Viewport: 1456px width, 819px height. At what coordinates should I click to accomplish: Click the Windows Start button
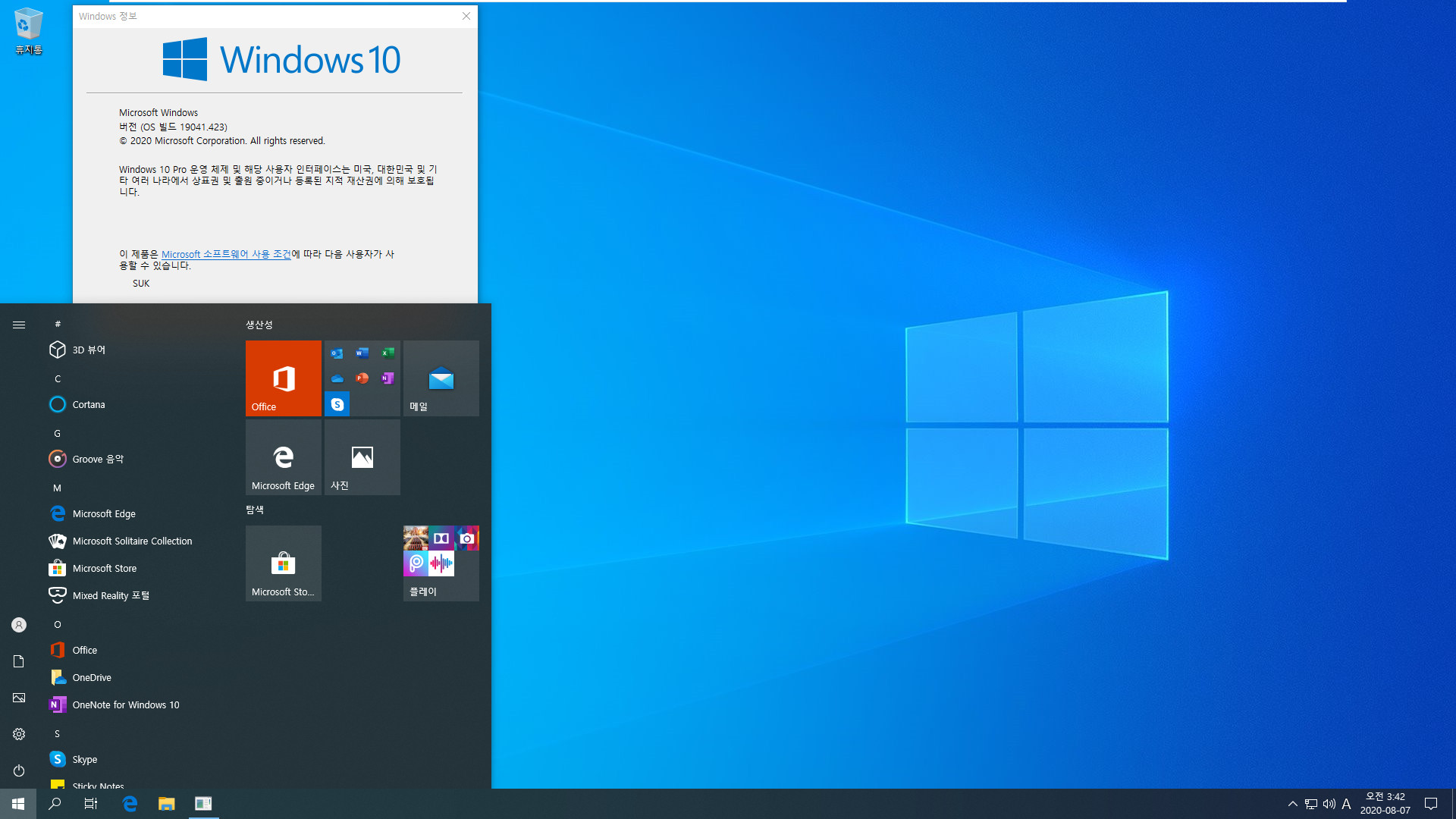click(18, 804)
